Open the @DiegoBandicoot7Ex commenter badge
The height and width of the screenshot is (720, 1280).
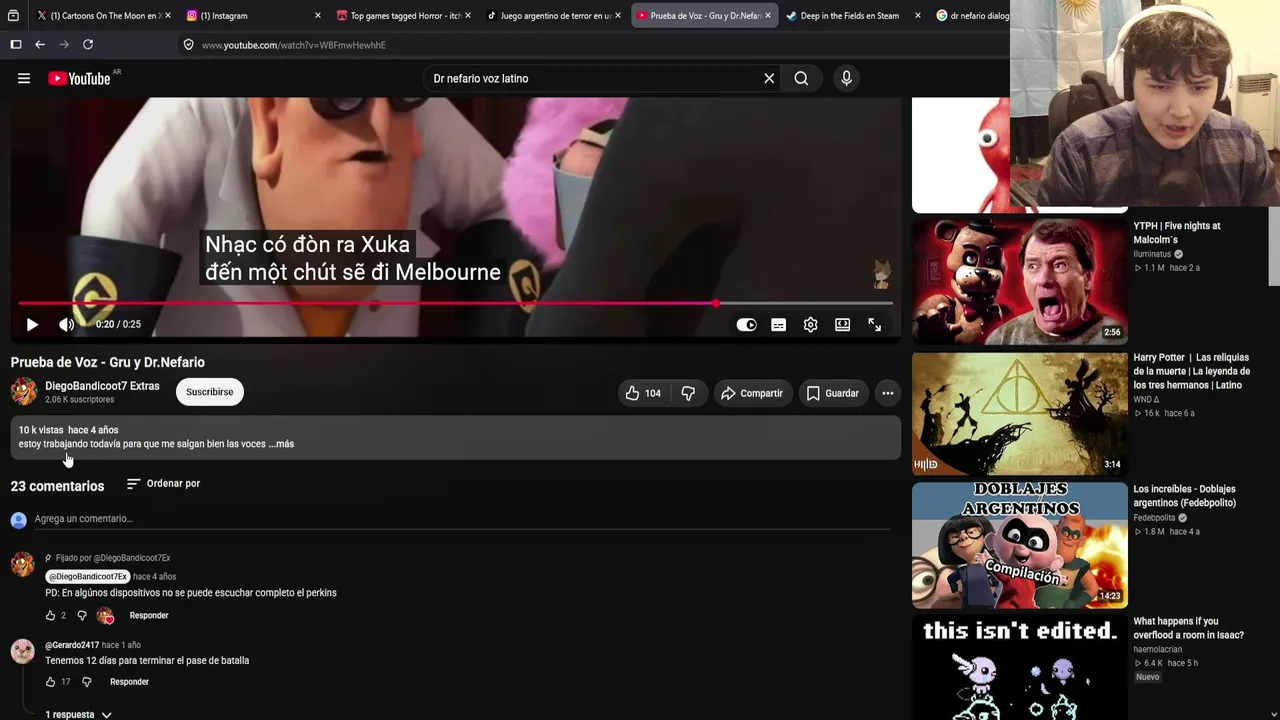88,577
